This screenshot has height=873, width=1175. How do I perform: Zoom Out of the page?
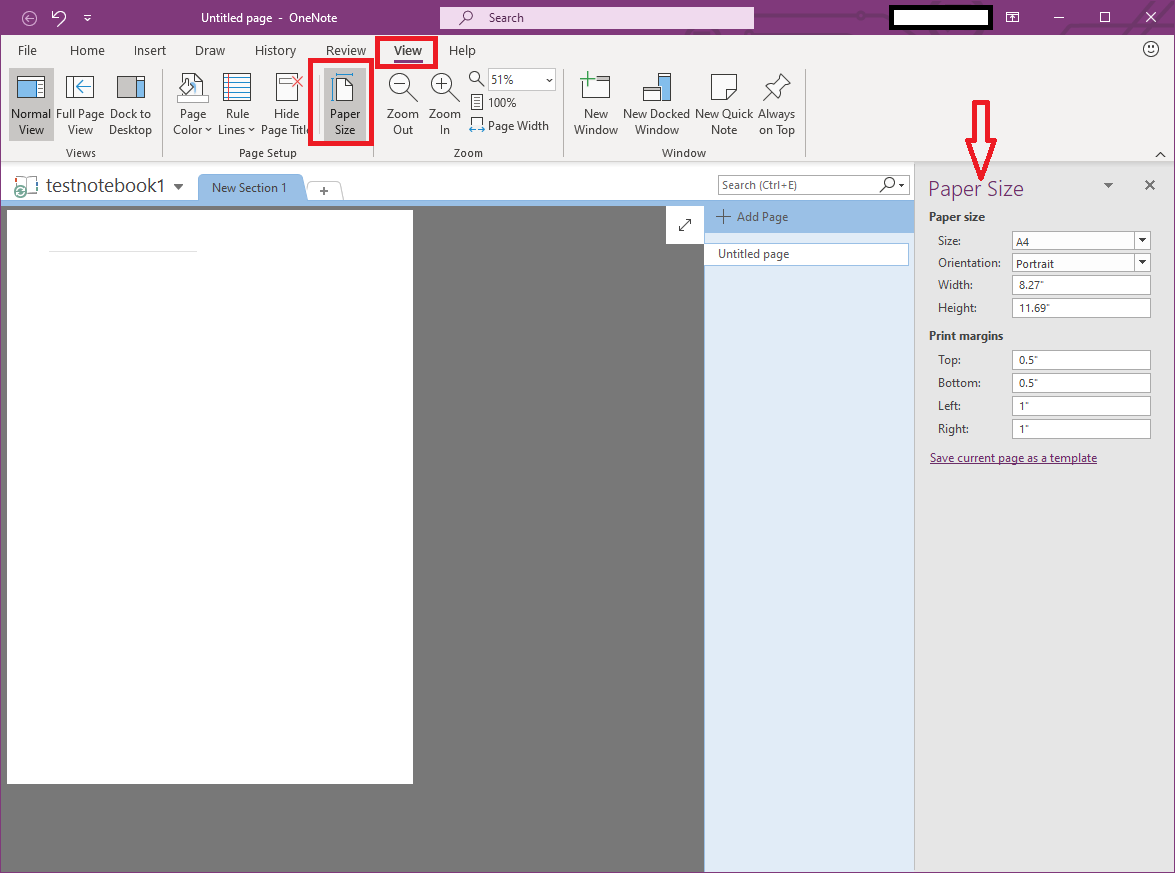click(402, 104)
